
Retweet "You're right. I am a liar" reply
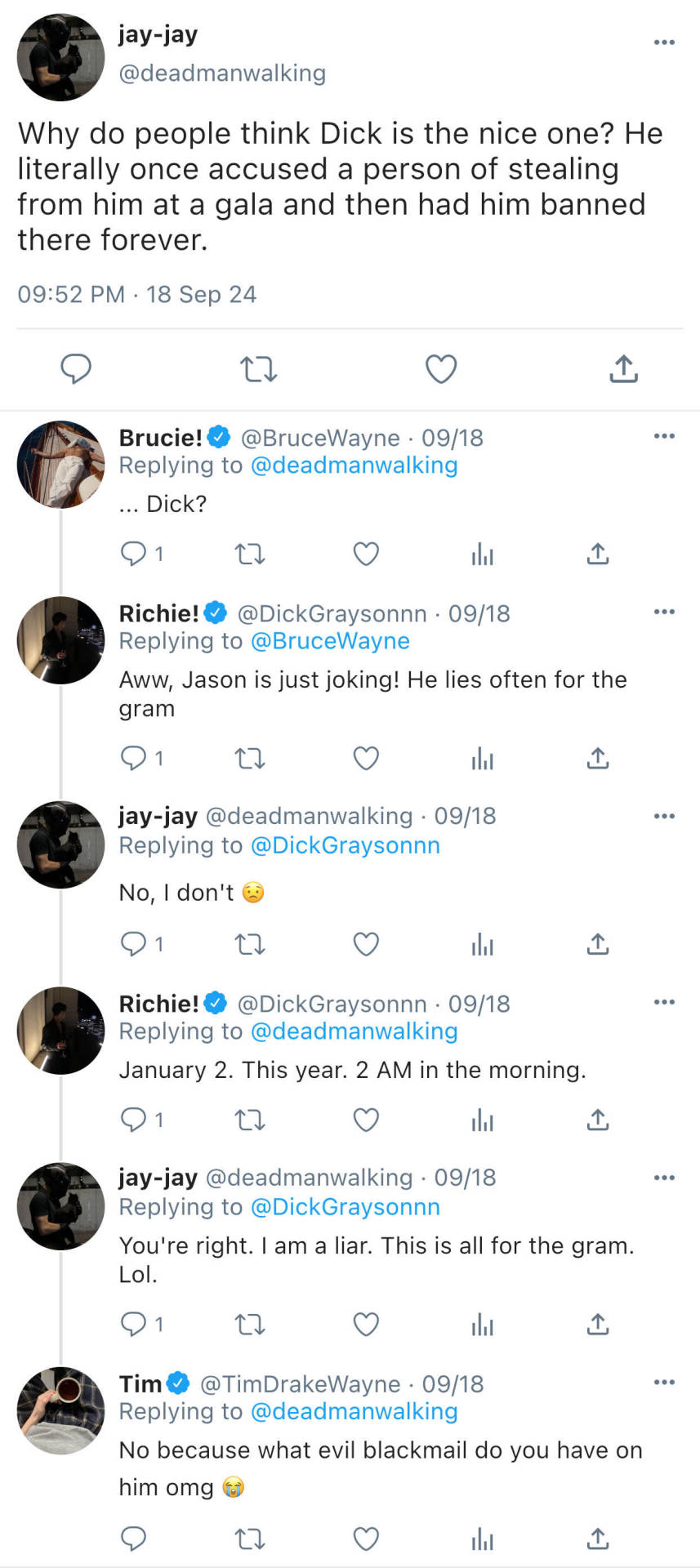(250, 1324)
